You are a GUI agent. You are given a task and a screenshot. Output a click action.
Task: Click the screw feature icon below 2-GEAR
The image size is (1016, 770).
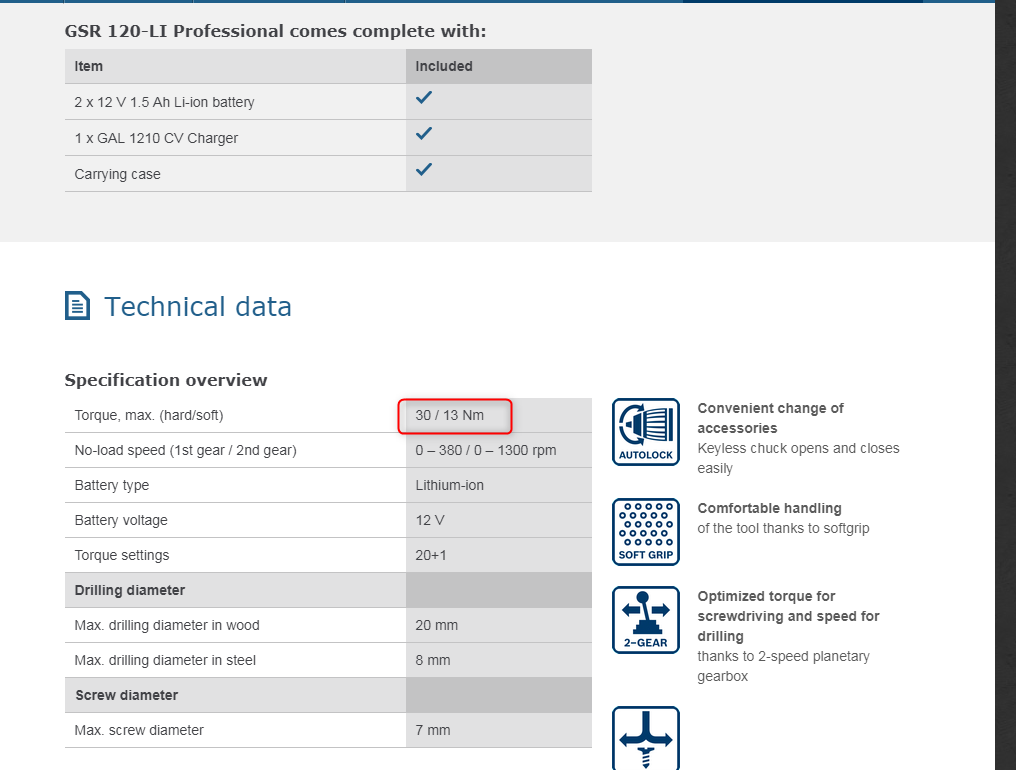pos(646,738)
